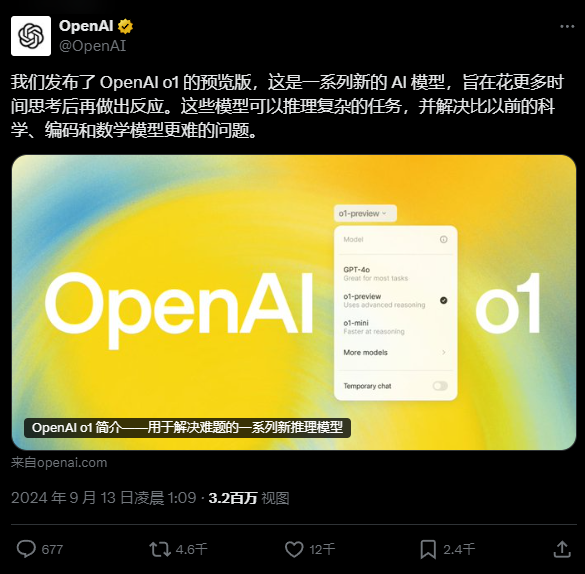Like the post with heart icon

pyautogui.click(x=294, y=549)
